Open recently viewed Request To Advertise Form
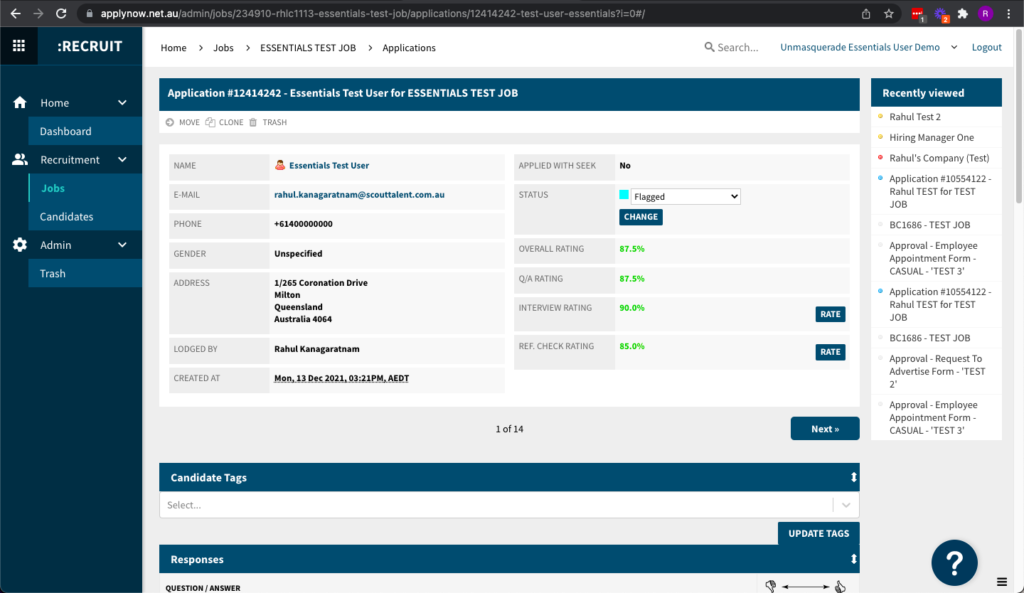The image size is (1024, 593). (937, 371)
